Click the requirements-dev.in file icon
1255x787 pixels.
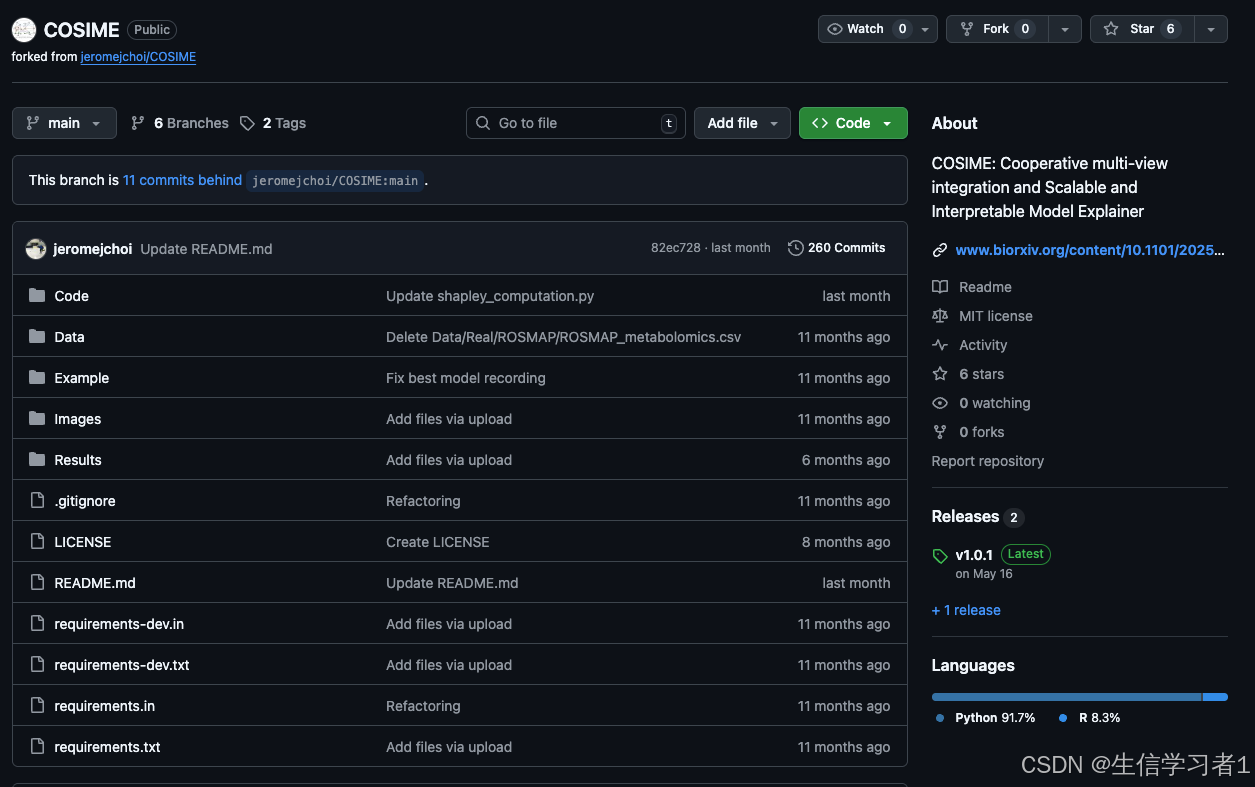(37, 624)
